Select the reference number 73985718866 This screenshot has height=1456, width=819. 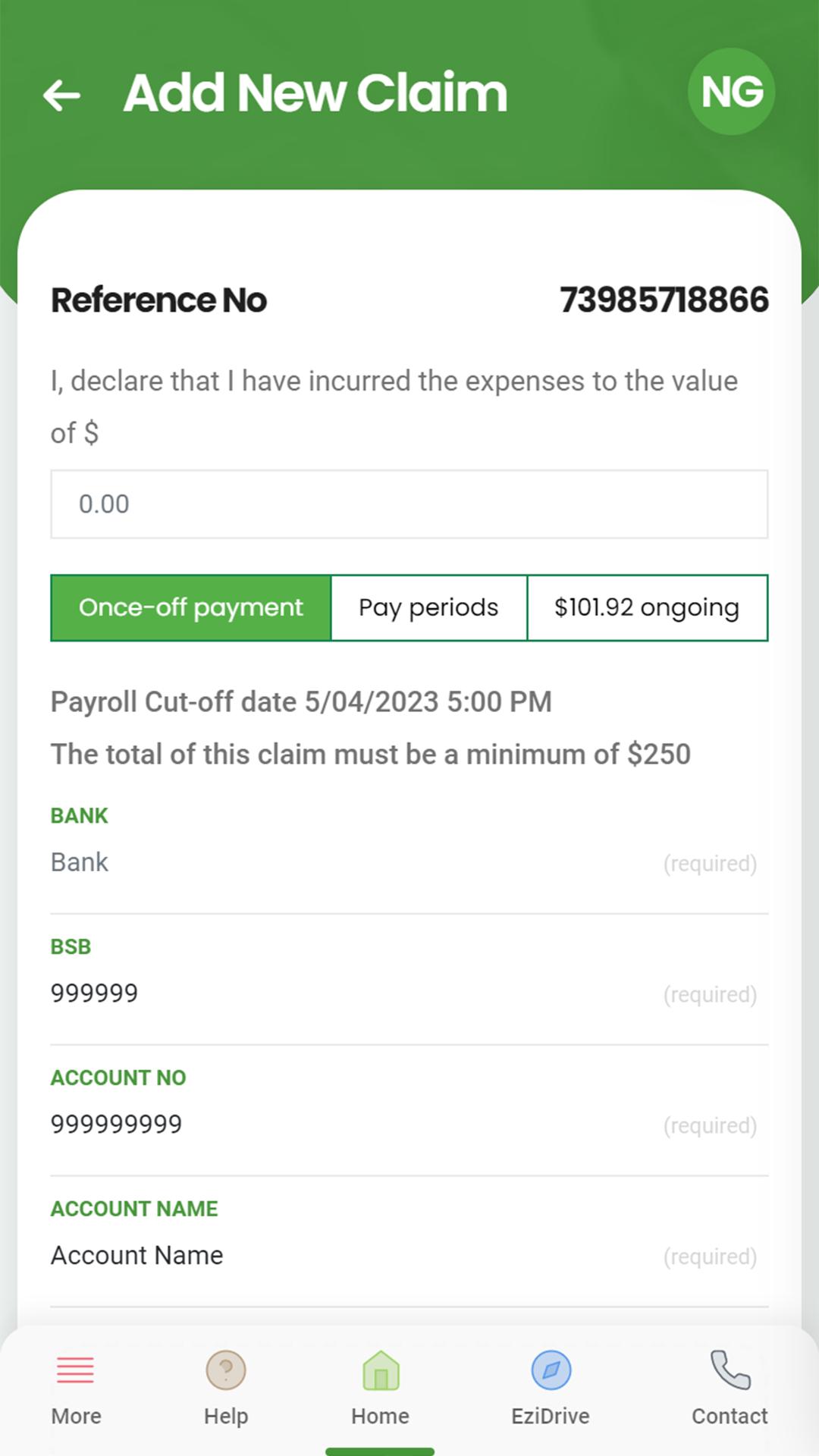coord(664,300)
